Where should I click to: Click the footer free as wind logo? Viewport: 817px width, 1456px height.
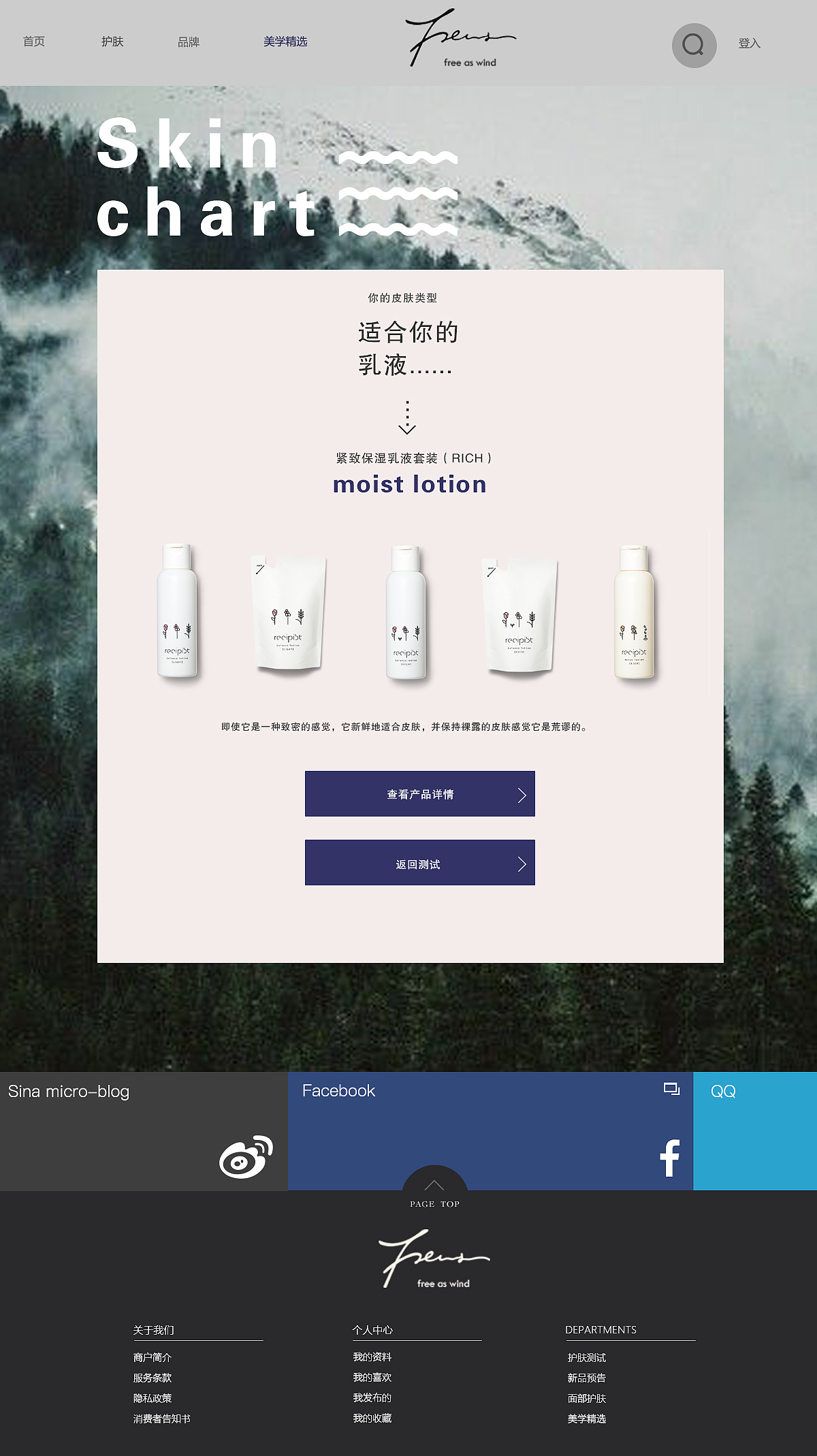tap(434, 1259)
